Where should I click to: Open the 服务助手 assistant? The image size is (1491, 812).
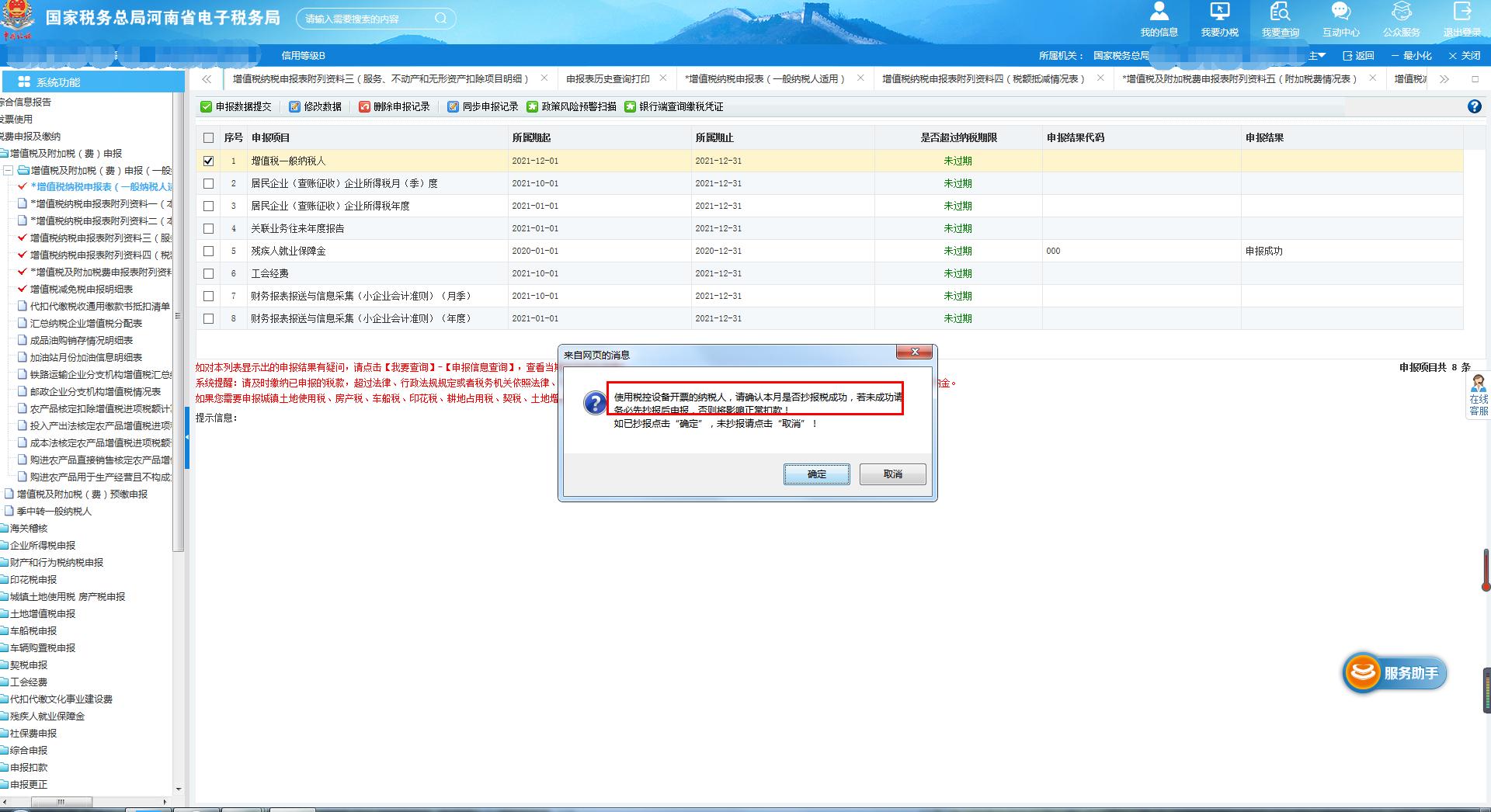[1395, 672]
